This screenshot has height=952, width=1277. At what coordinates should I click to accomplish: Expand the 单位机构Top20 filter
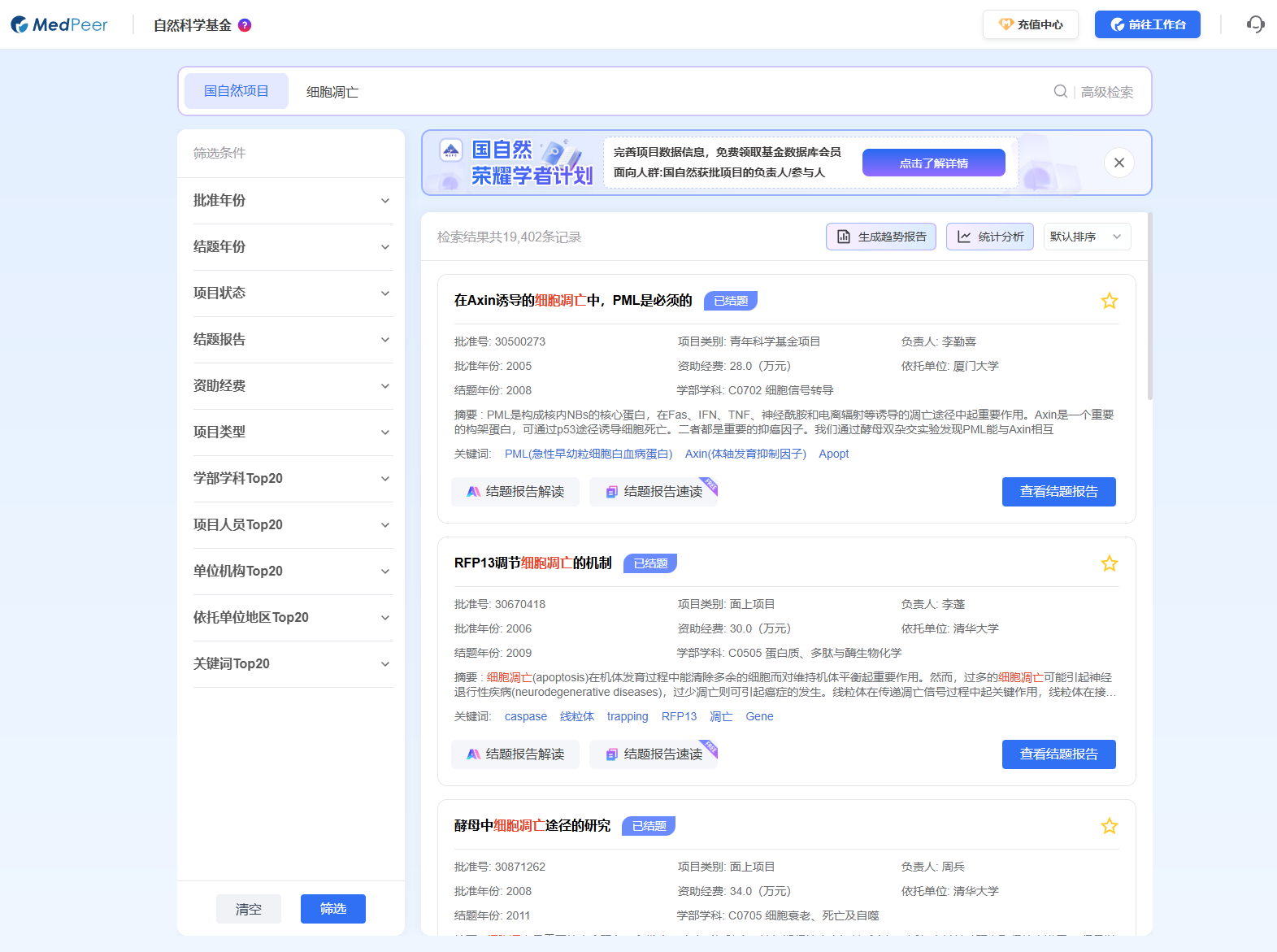[x=293, y=572]
